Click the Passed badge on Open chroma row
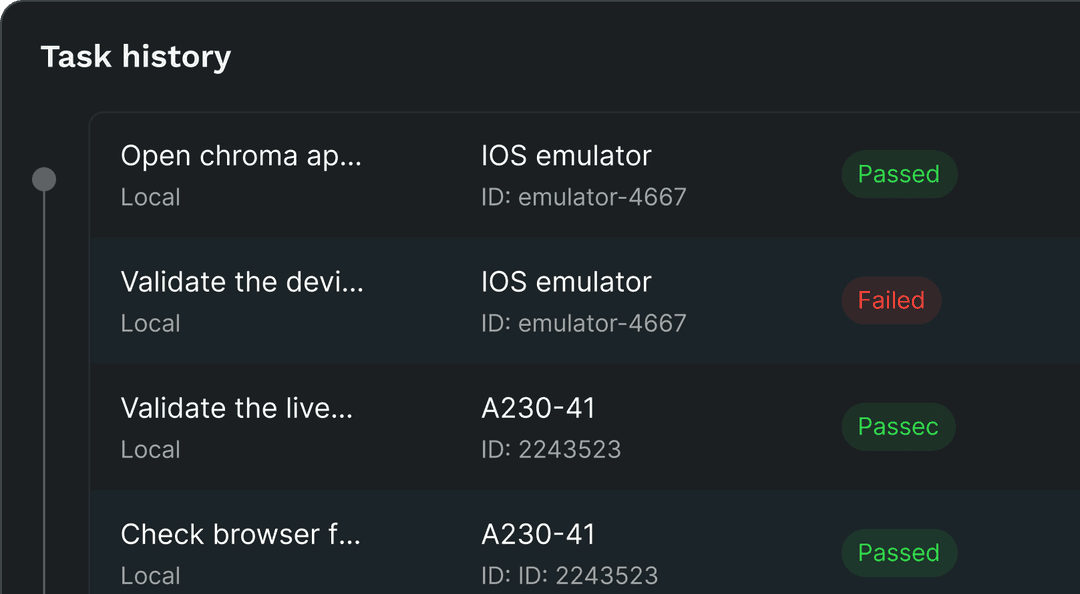The image size is (1080, 594). tap(898, 174)
